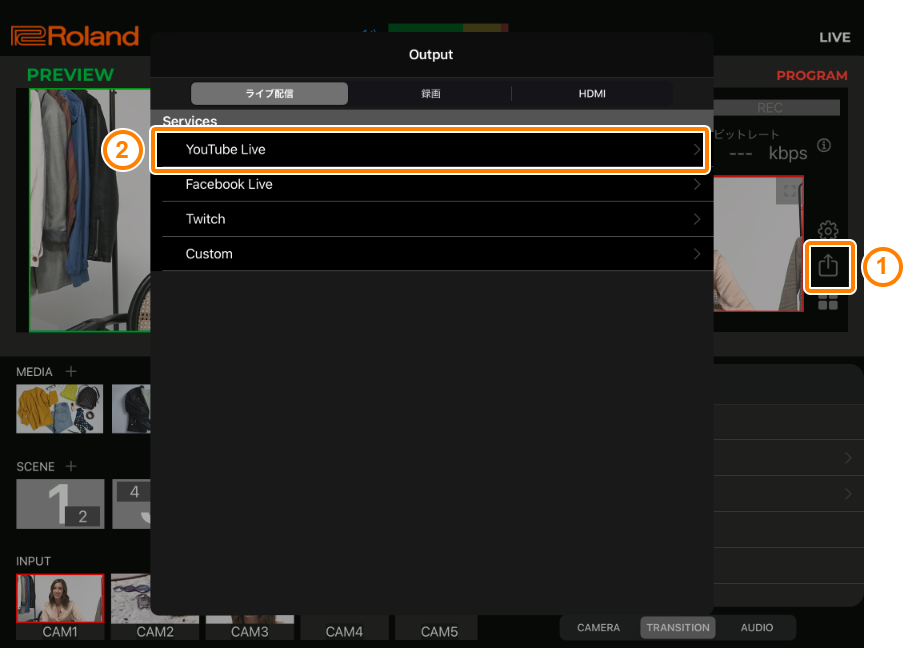Select the scene thumbnail numbered 4
The image size is (906, 650).
click(131, 504)
